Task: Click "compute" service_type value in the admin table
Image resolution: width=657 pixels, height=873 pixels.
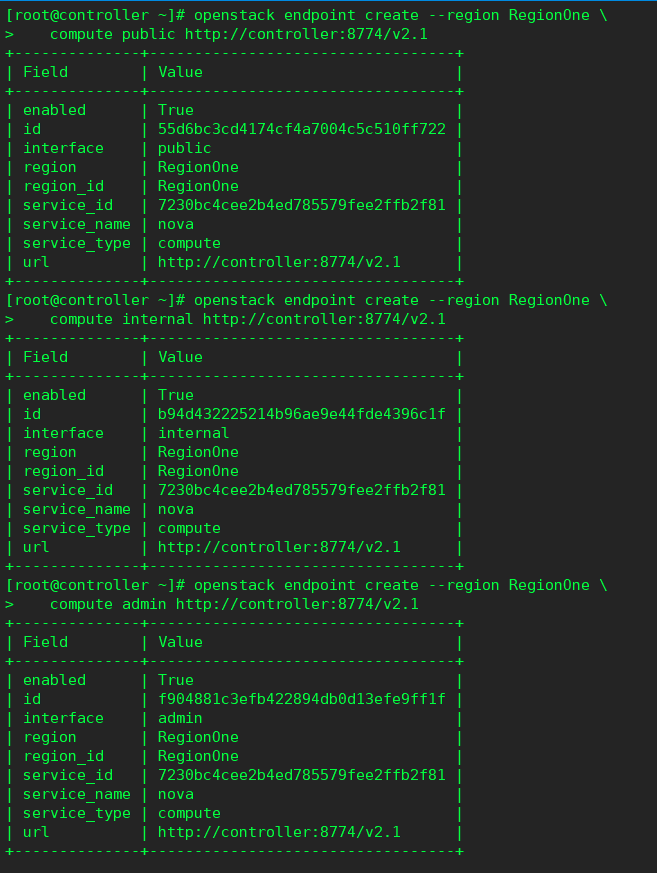Action: (x=189, y=813)
